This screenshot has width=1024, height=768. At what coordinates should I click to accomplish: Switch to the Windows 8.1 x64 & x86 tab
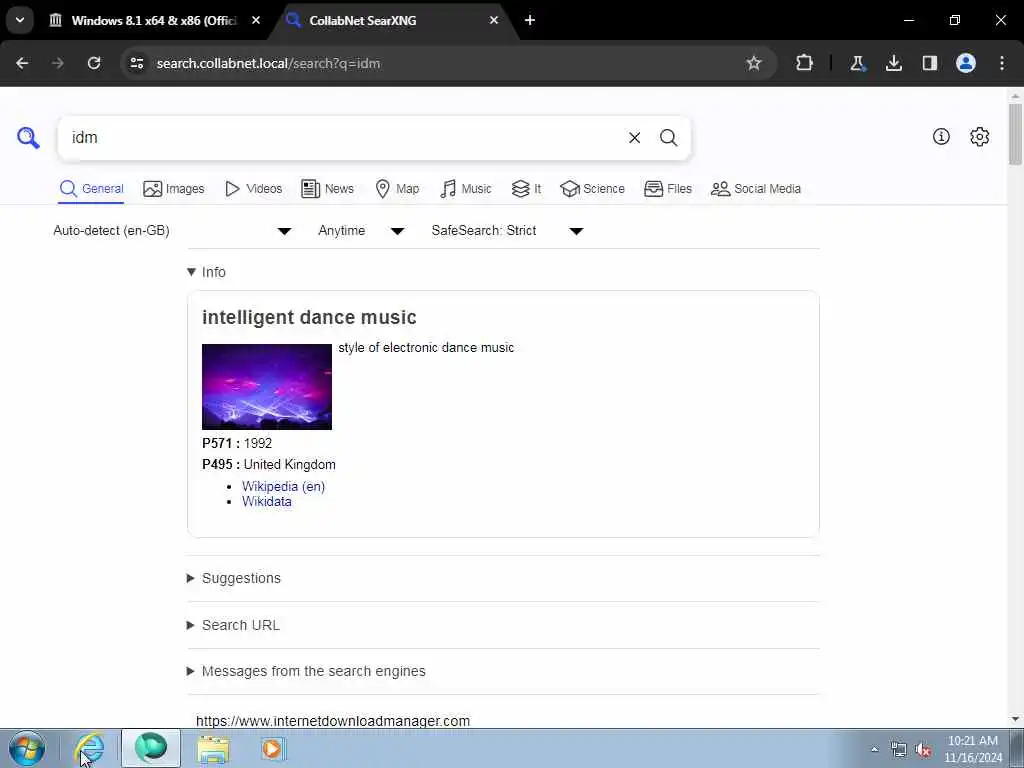pyautogui.click(x=155, y=20)
